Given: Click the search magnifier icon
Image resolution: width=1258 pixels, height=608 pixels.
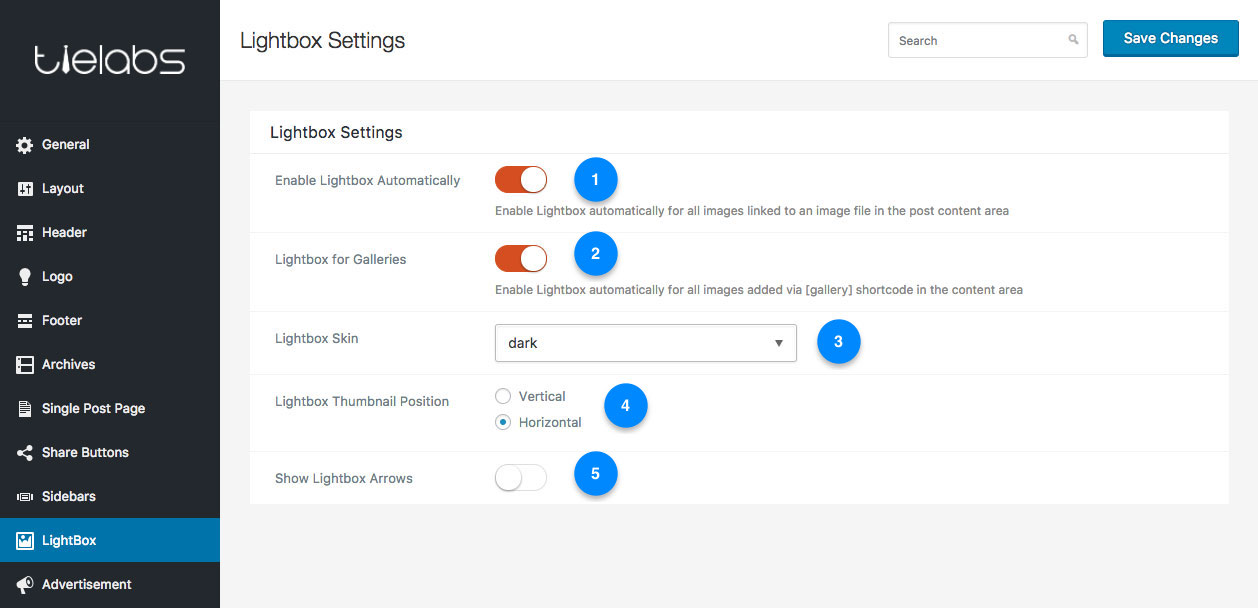Looking at the screenshot, I should 1073,40.
